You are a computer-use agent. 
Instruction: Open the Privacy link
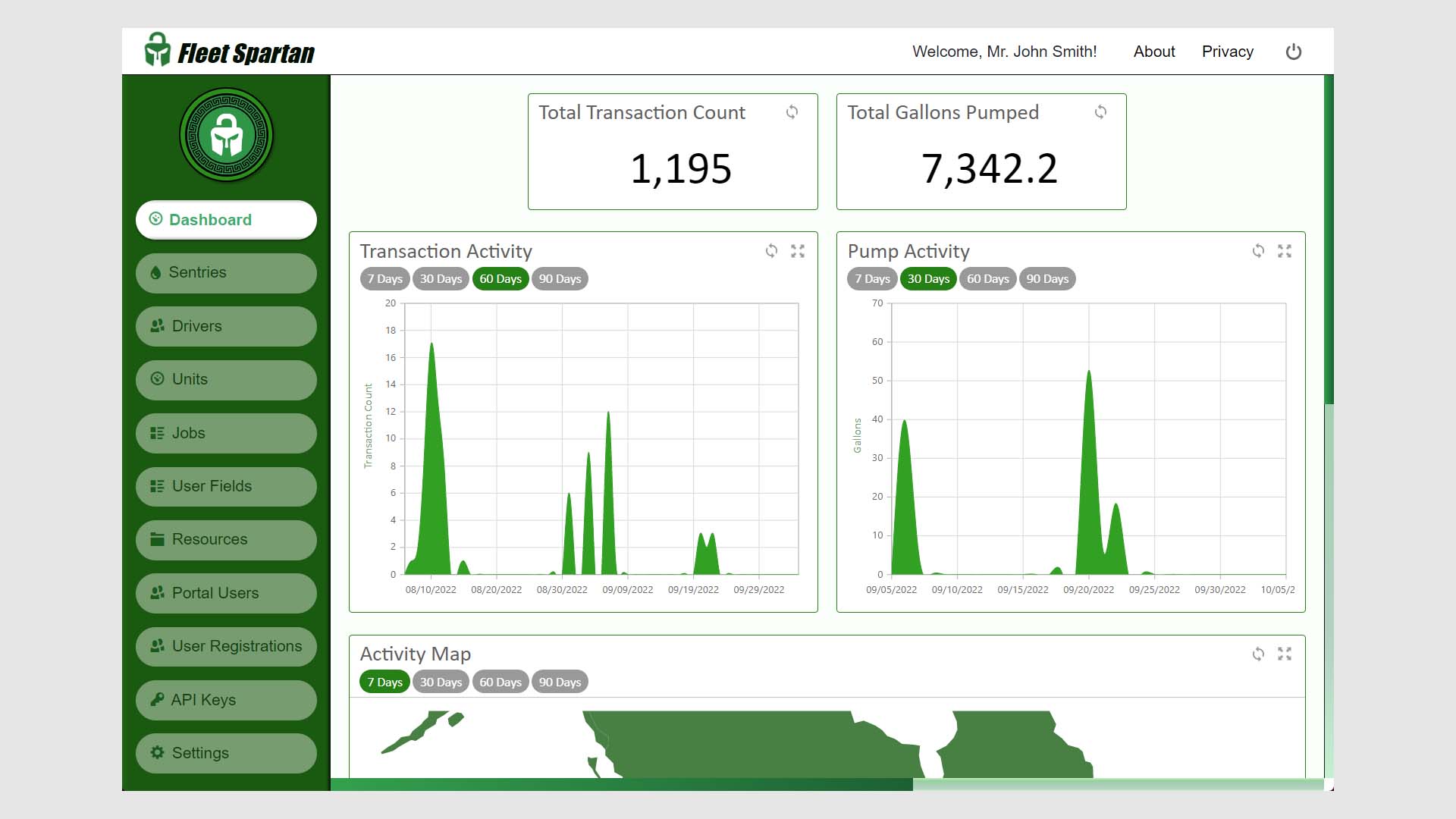point(1227,52)
